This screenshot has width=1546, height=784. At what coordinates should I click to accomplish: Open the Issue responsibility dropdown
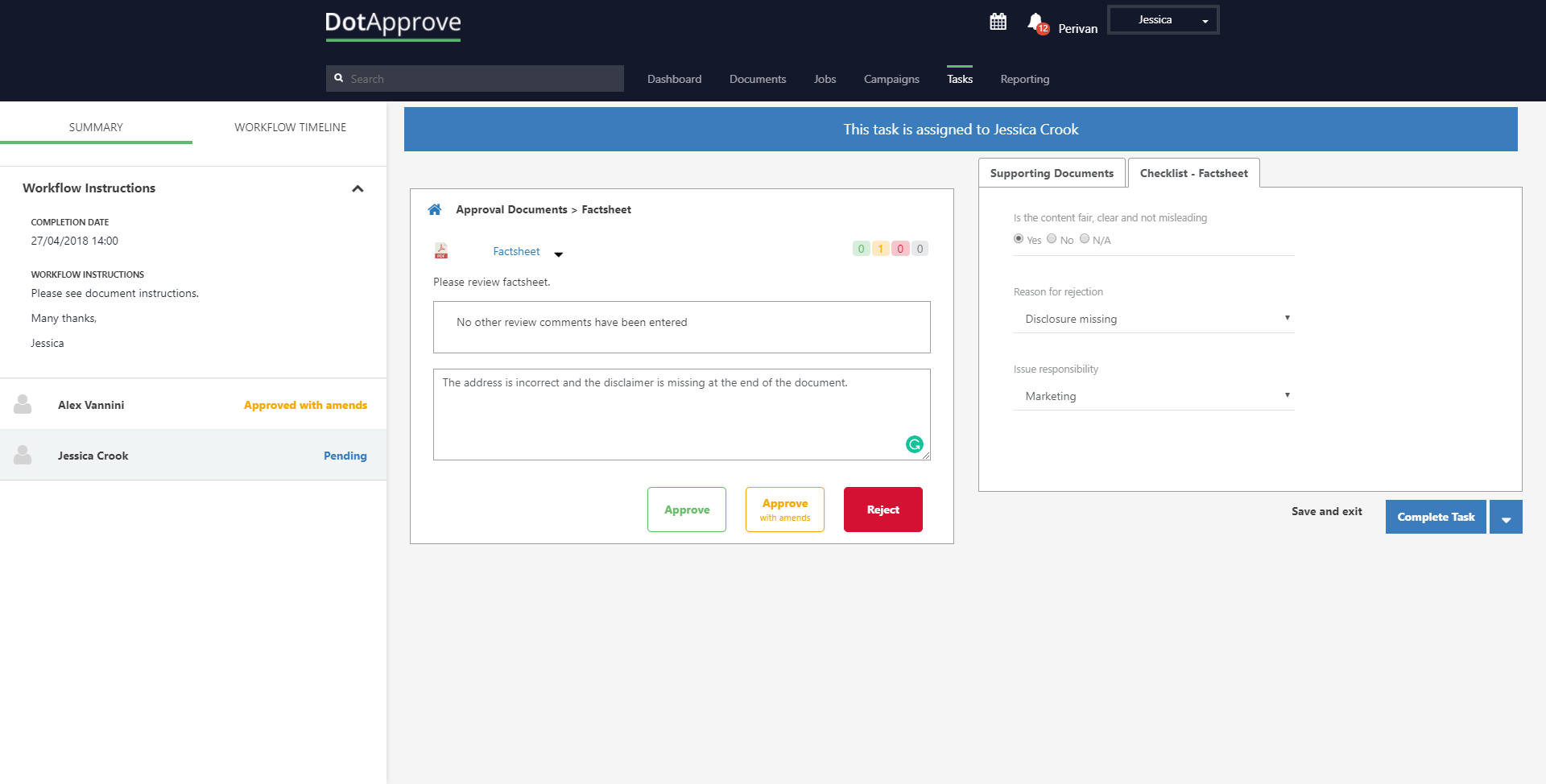point(1154,396)
